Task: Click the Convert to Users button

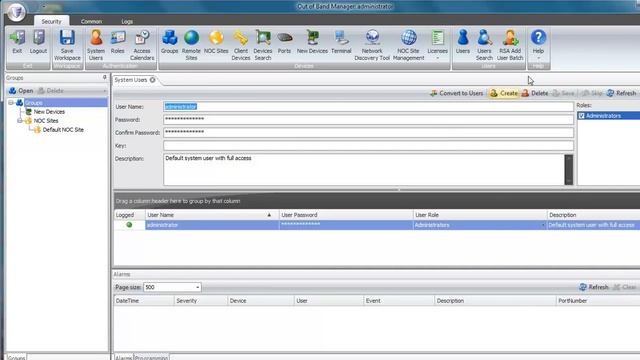Action: (x=456, y=93)
